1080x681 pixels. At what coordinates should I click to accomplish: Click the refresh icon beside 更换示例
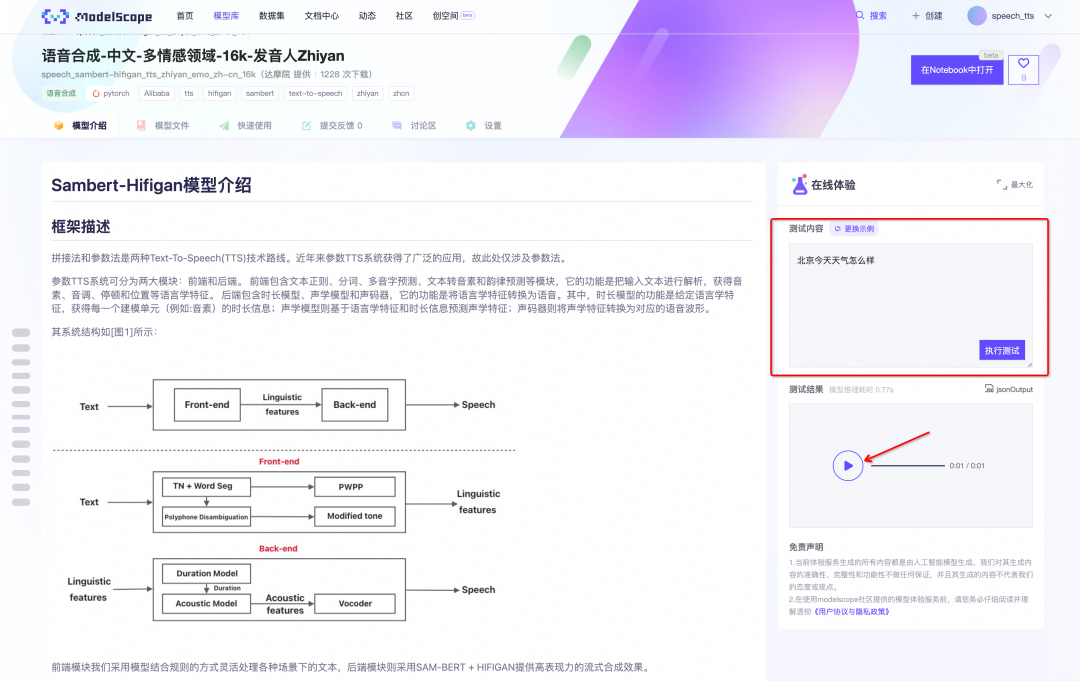click(x=837, y=228)
